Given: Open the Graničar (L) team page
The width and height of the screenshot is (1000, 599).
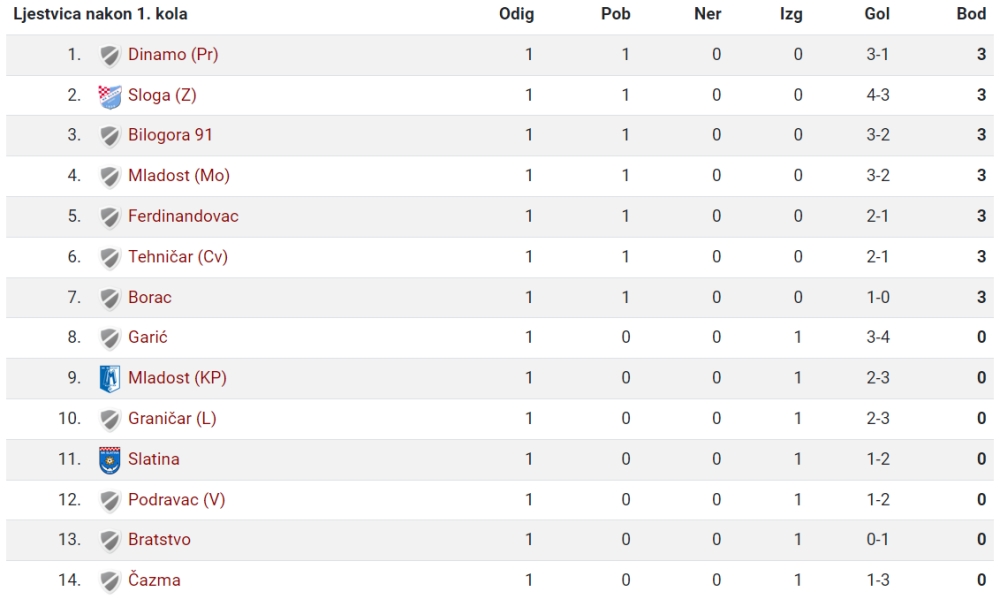Looking at the screenshot, I should 172,418.
